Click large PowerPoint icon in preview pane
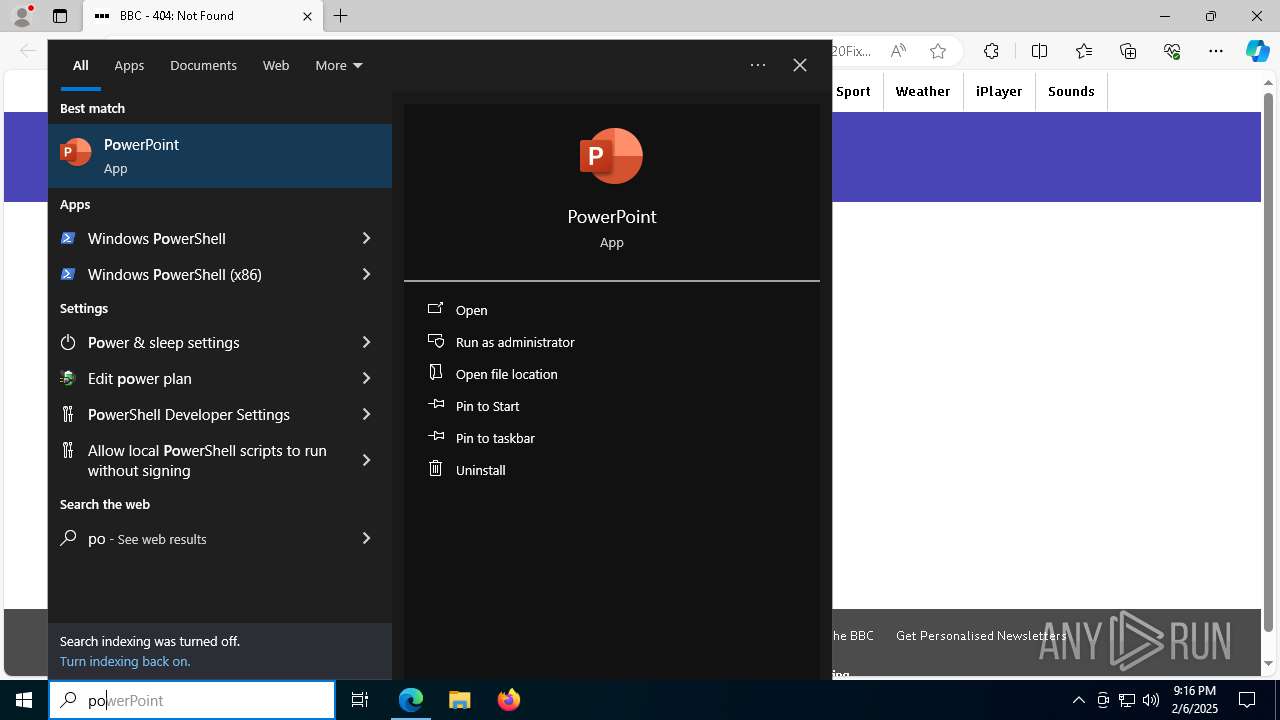 pos(611,156)
